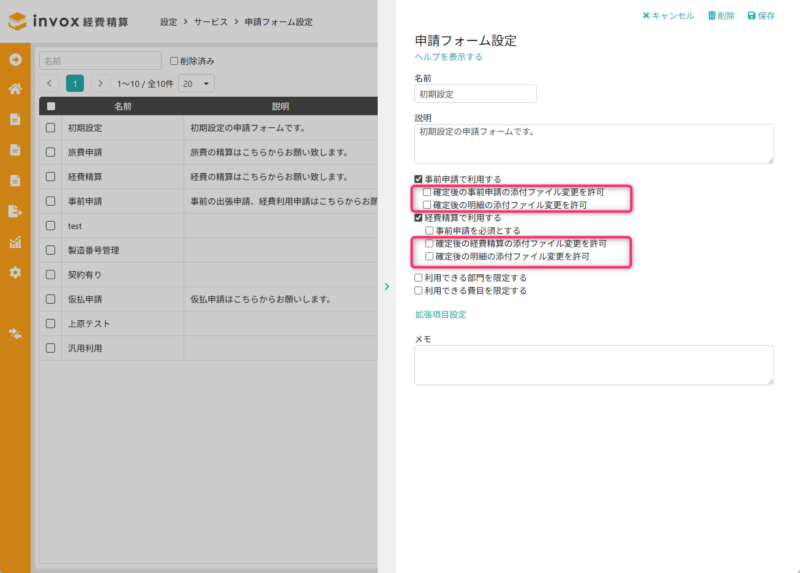This screenshot has height=573, width=800.
Task: Select the 事前申請 row name
Action: click(85, 202)
